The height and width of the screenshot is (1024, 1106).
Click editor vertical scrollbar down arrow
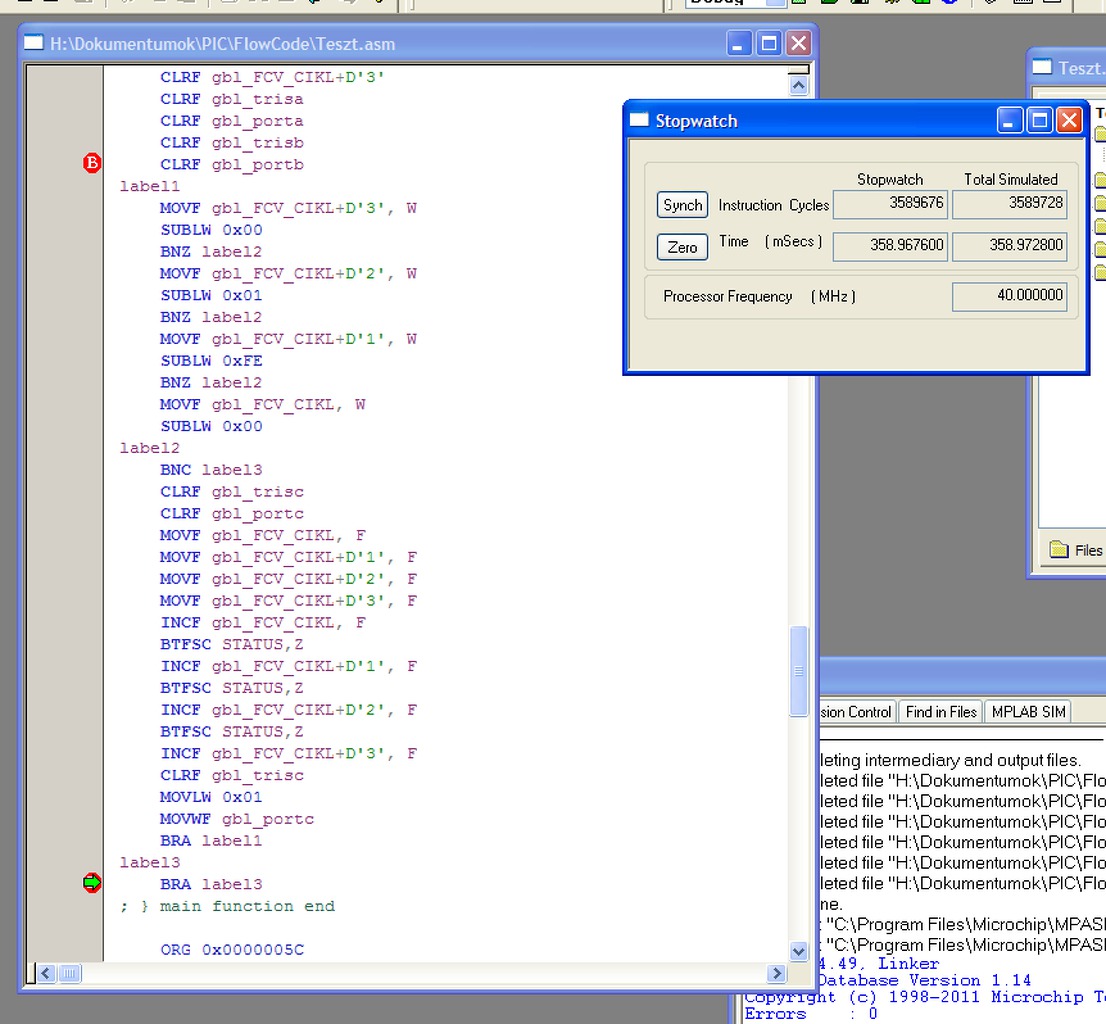(x=798, y=951)
